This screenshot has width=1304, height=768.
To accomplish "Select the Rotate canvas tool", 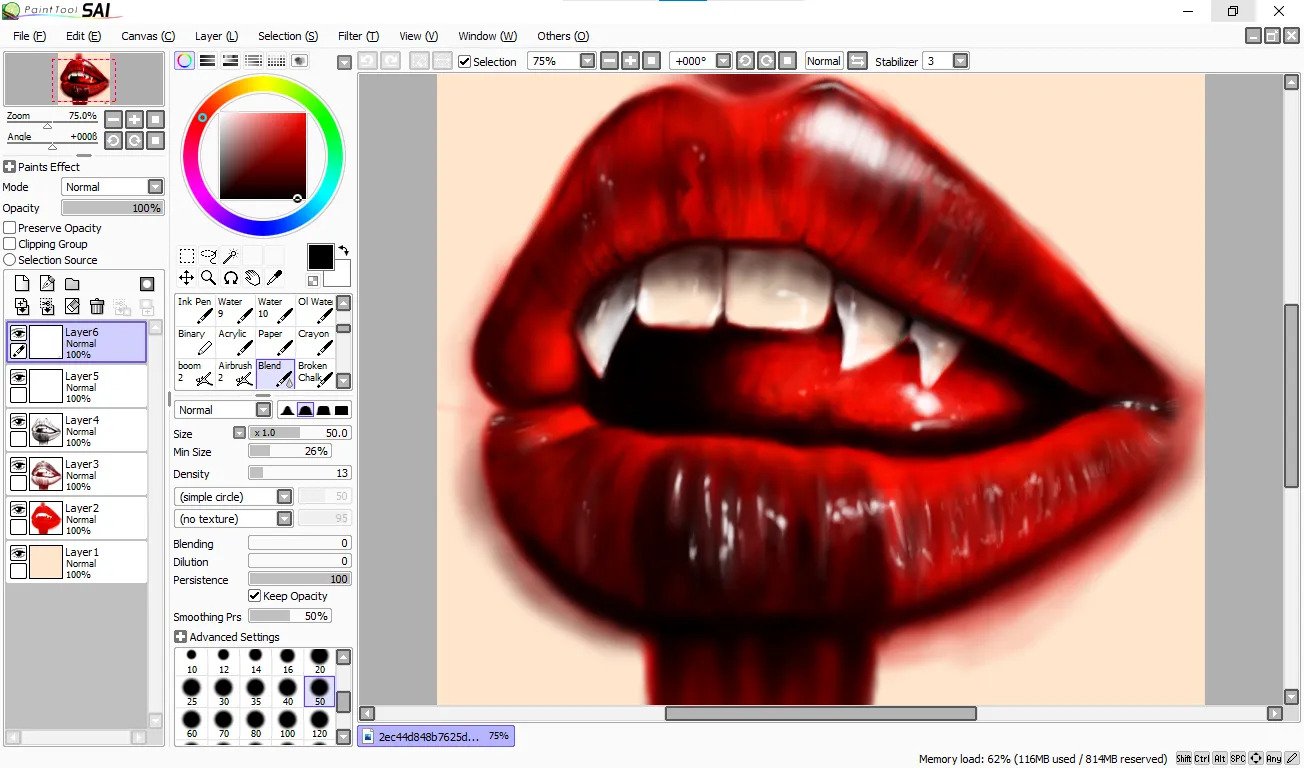I will [x=231, y=278].
